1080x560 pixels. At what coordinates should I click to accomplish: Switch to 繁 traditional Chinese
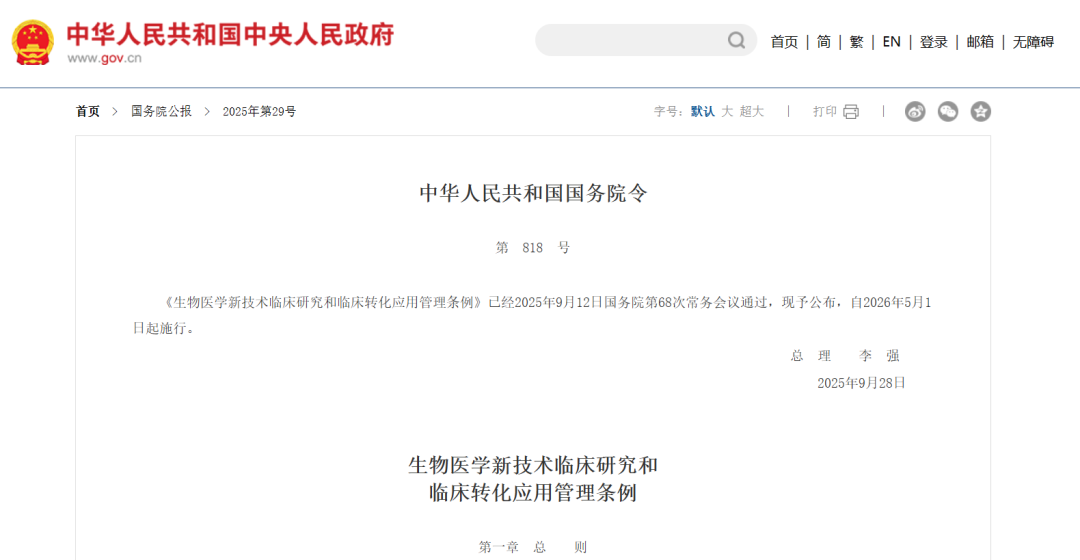click(856, 42)
